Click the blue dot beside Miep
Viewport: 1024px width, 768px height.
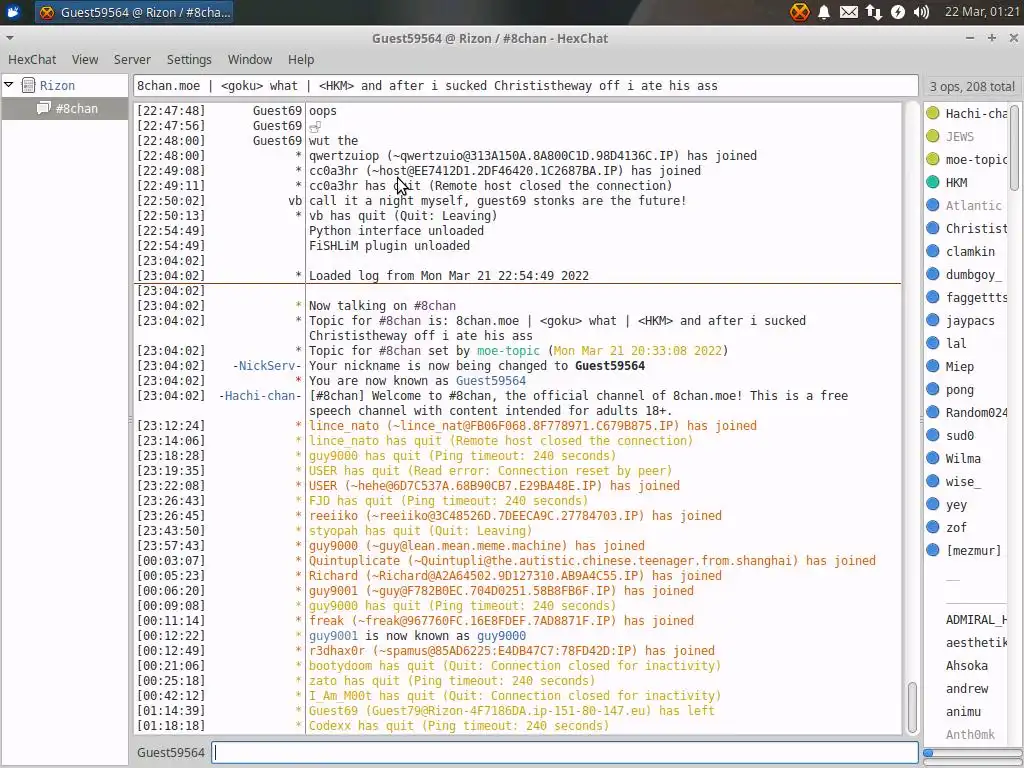tap(933, 366)
